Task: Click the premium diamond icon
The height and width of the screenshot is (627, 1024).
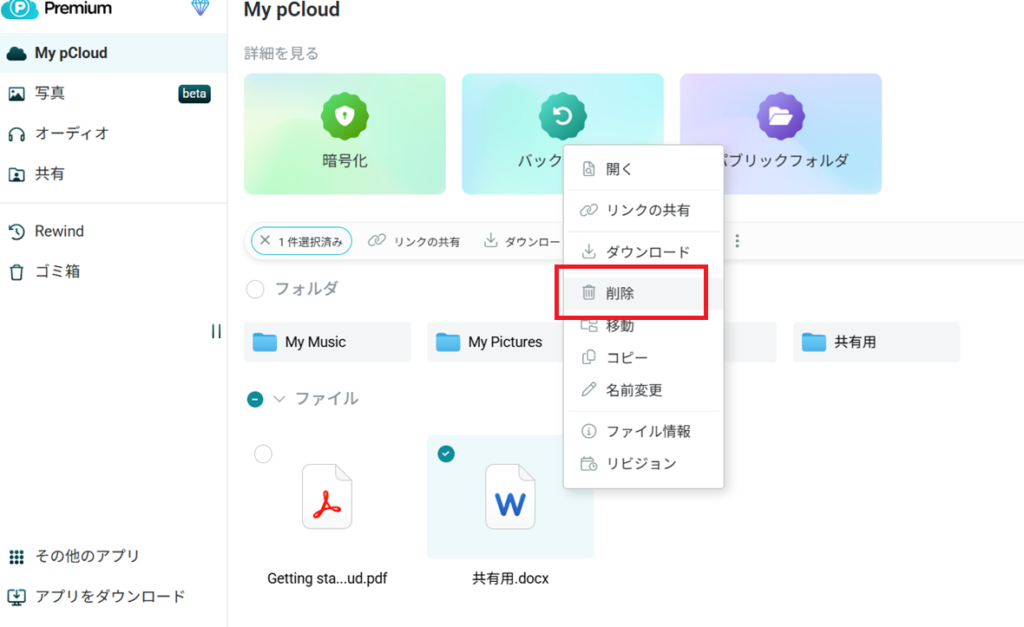Action: (x=200, y=8)
